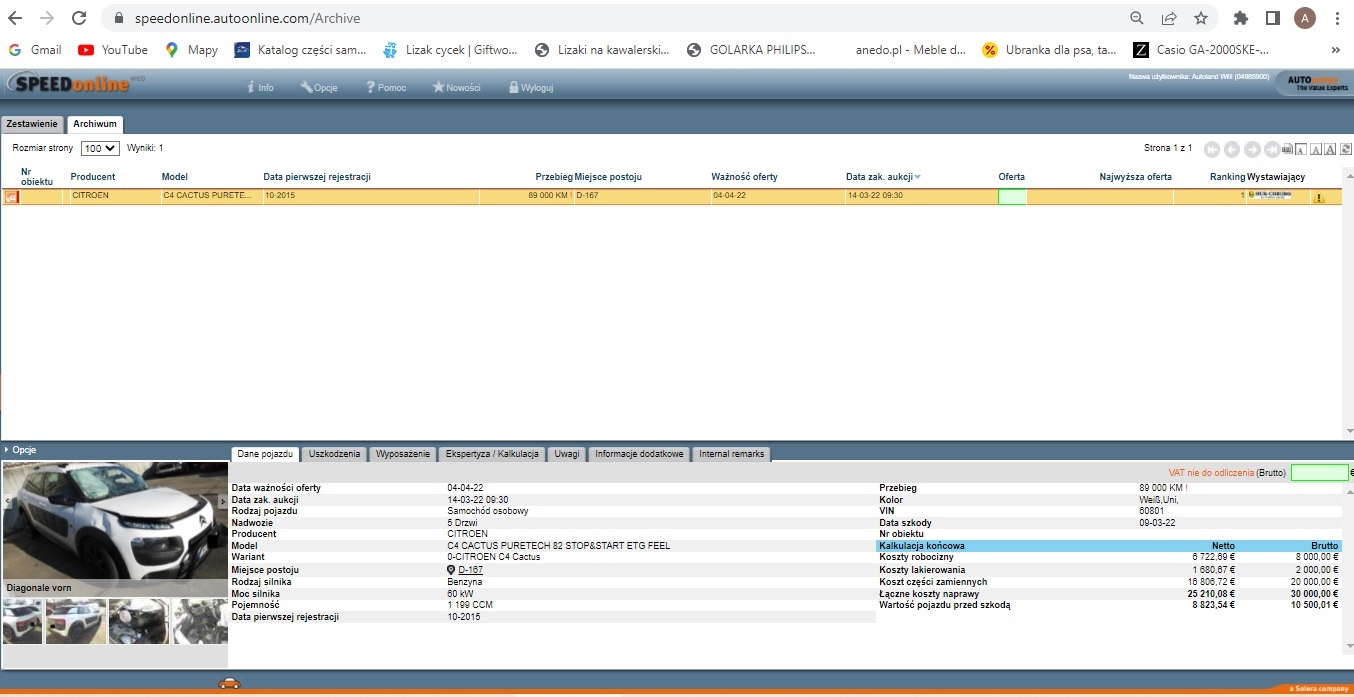Image resolution: width=1354 pixels, height=697 pixels.
Task: Select the engine bay thumbnail photo
Action: (x=138, y=622)
